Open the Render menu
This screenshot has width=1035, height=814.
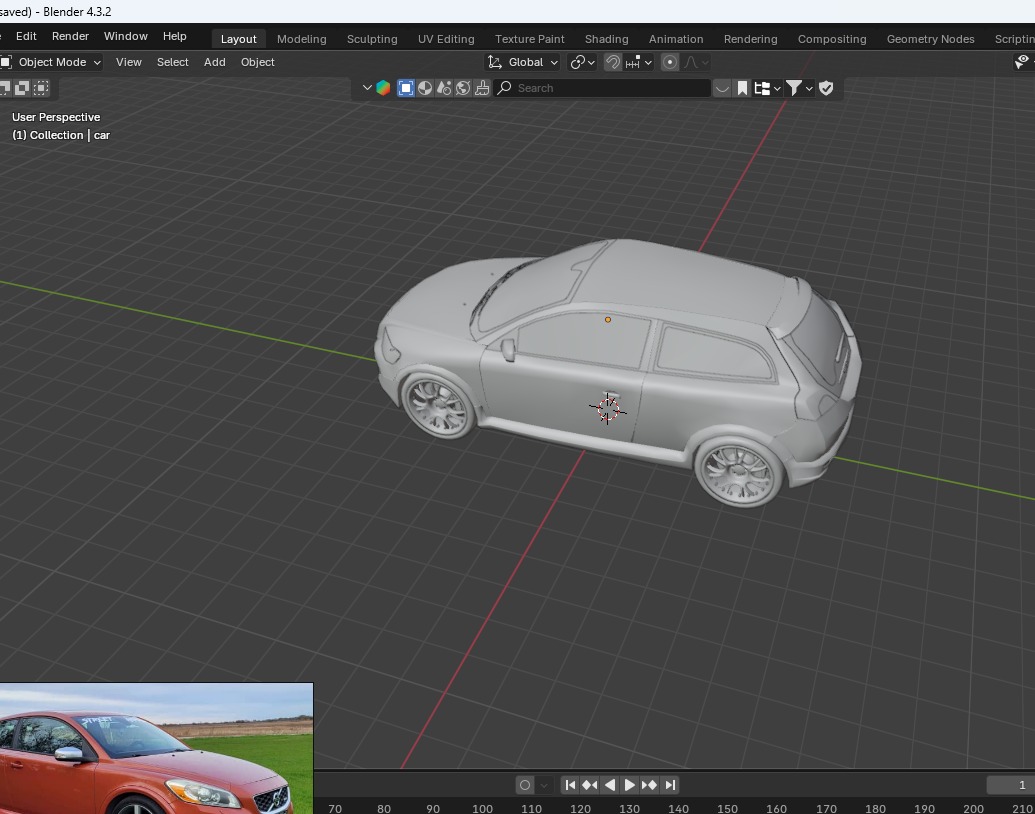click(70, 36)
